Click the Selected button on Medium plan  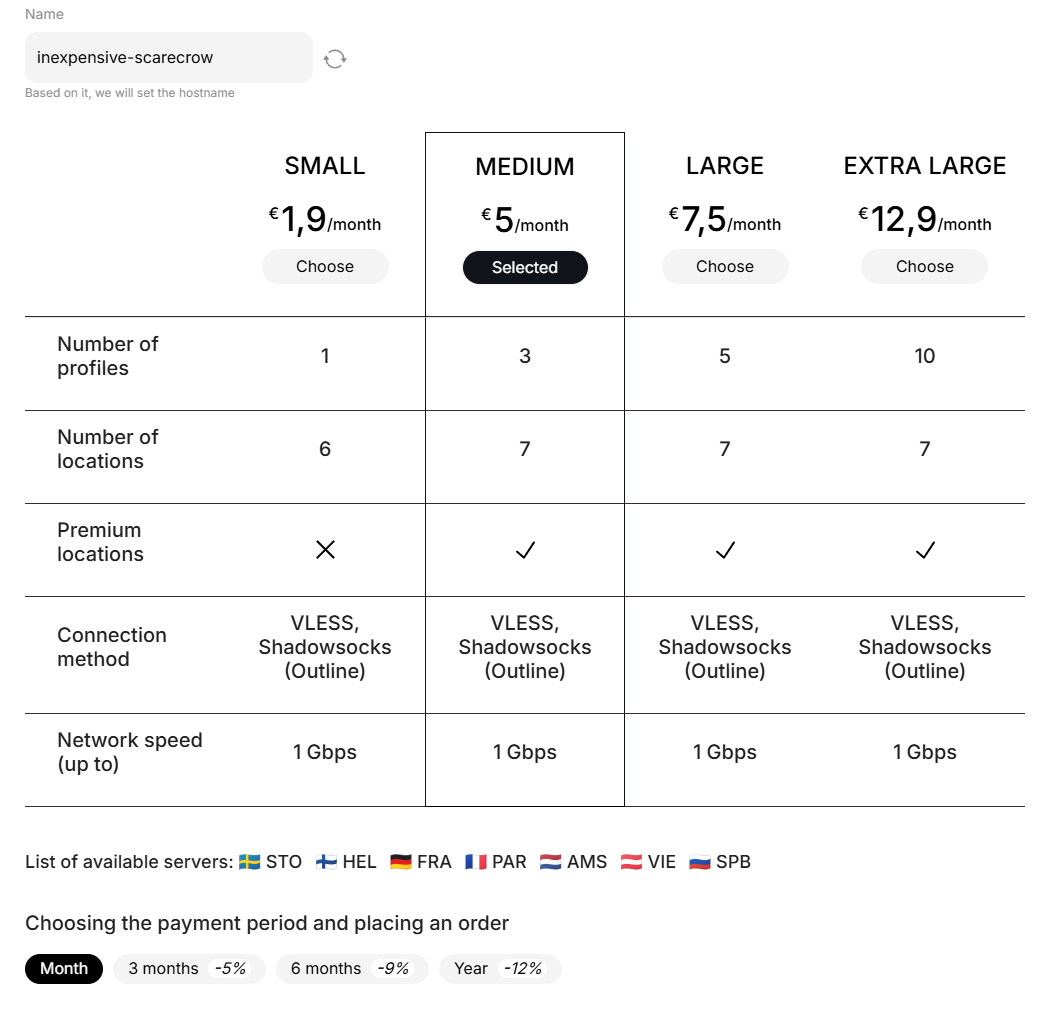[x=525, y=268]
